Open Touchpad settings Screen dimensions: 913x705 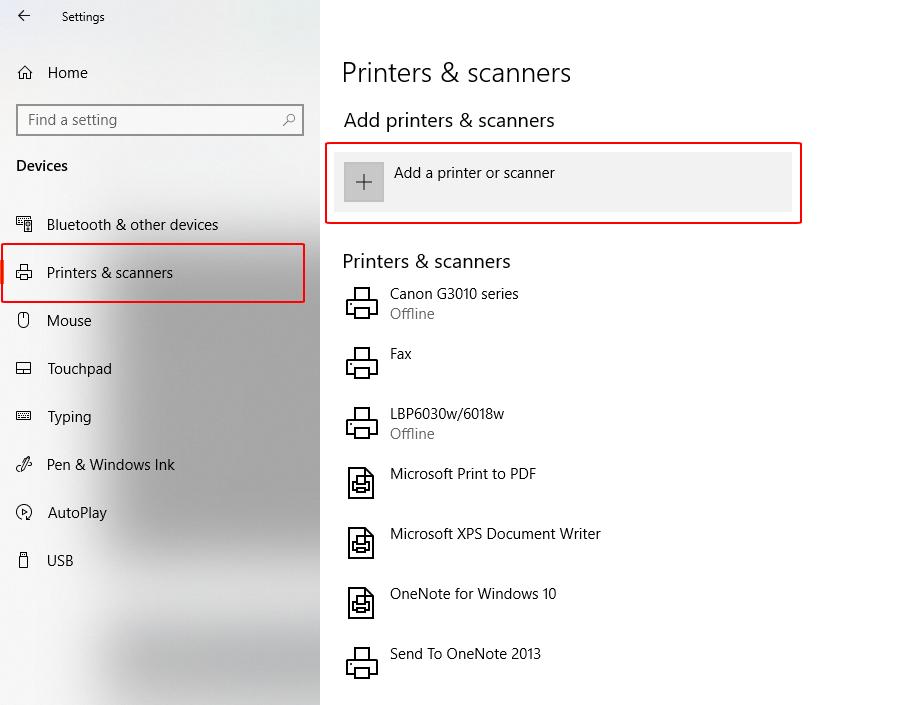(x=79, y=369)
